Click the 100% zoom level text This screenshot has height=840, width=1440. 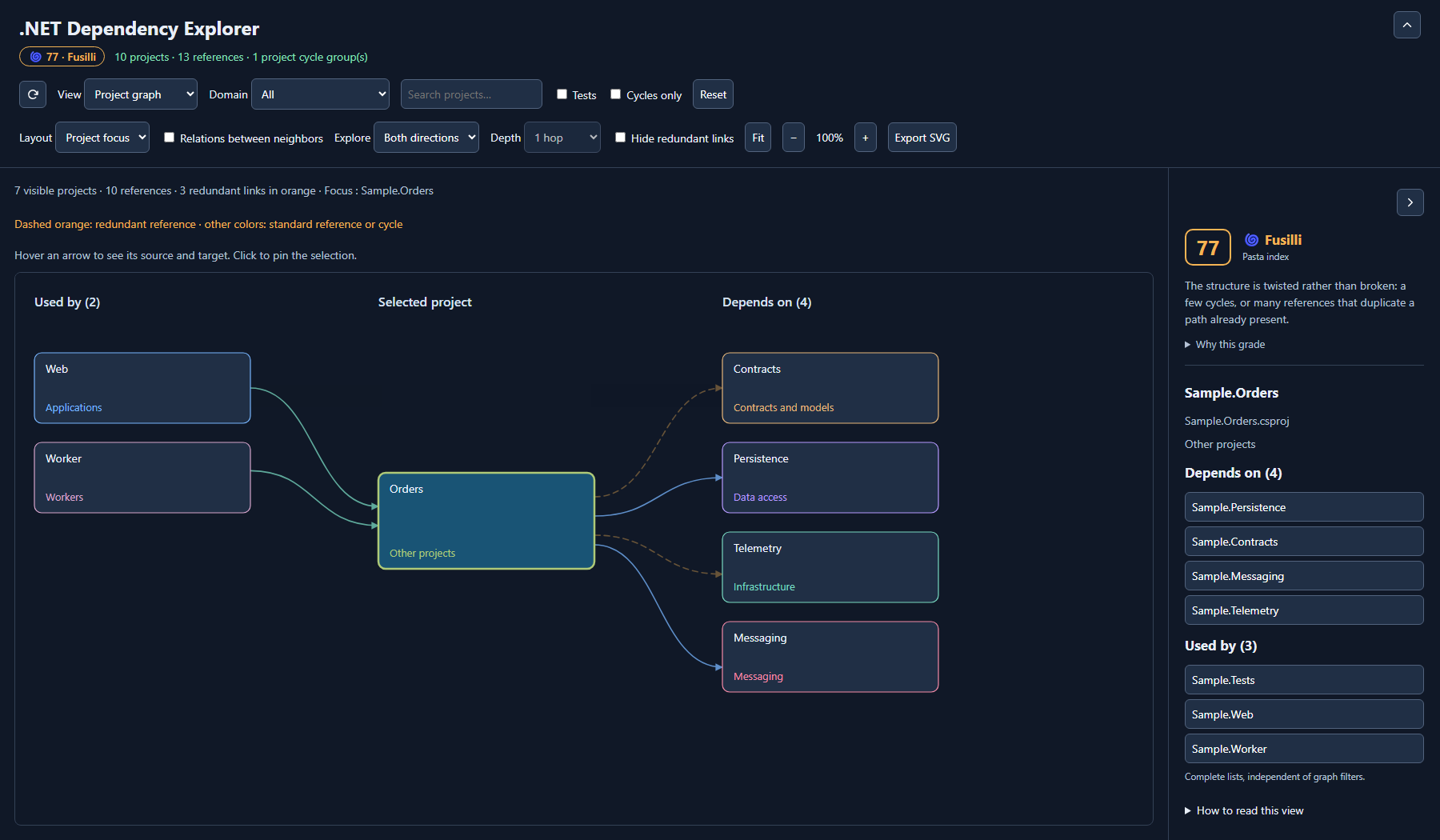pyautogui.click(x=830, y=138)
